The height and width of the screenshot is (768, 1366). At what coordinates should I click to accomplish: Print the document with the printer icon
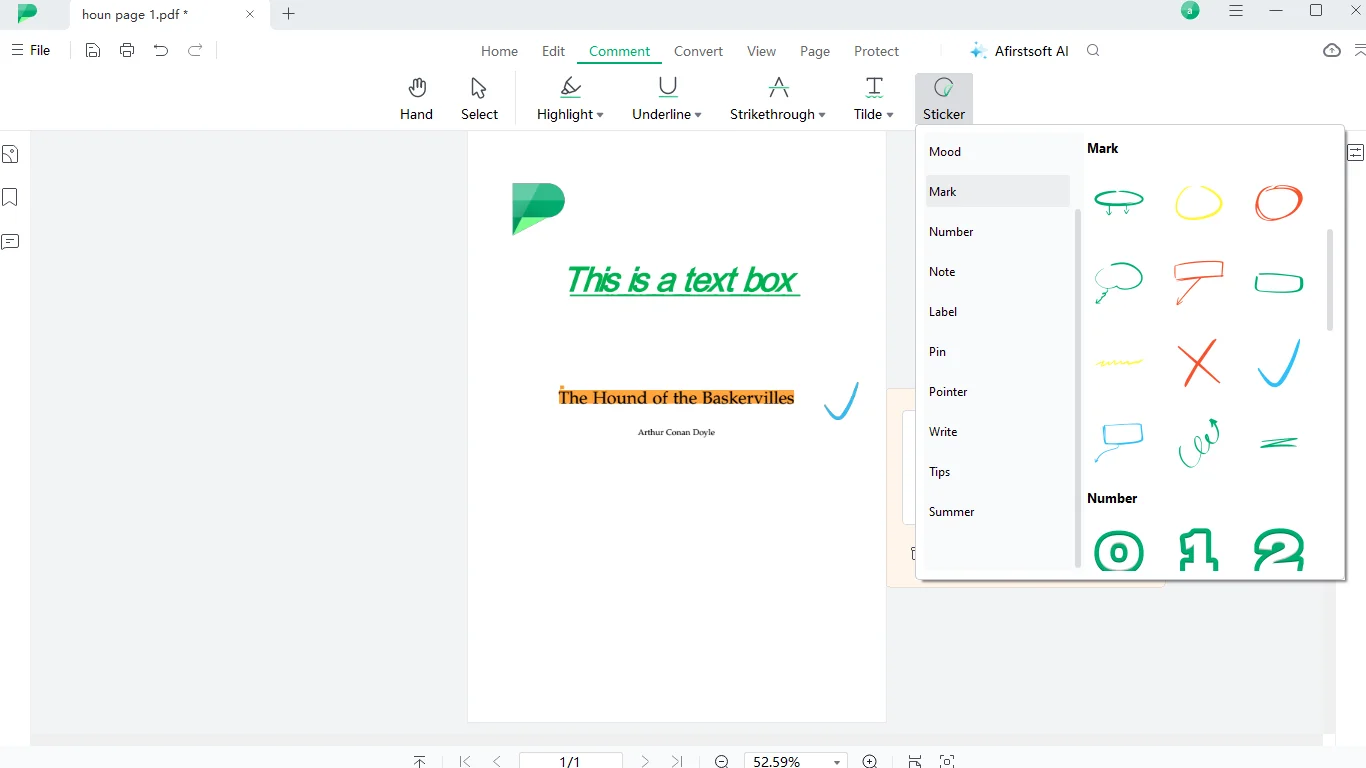tap(127, 50)
